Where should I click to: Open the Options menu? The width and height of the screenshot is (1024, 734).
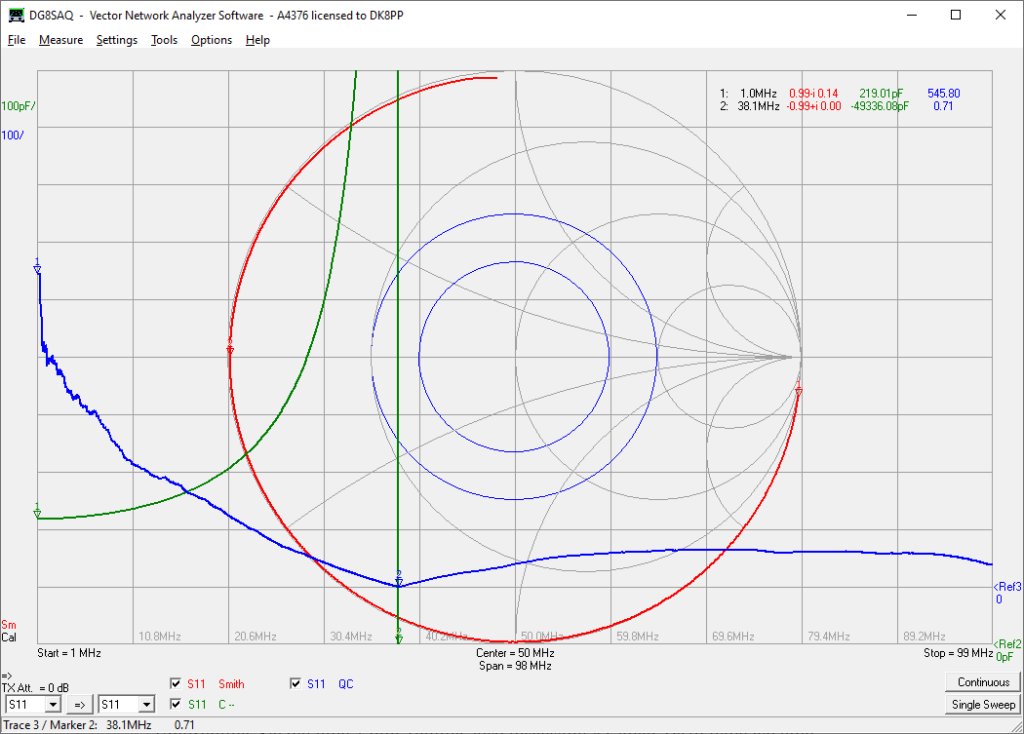[212, 40]
